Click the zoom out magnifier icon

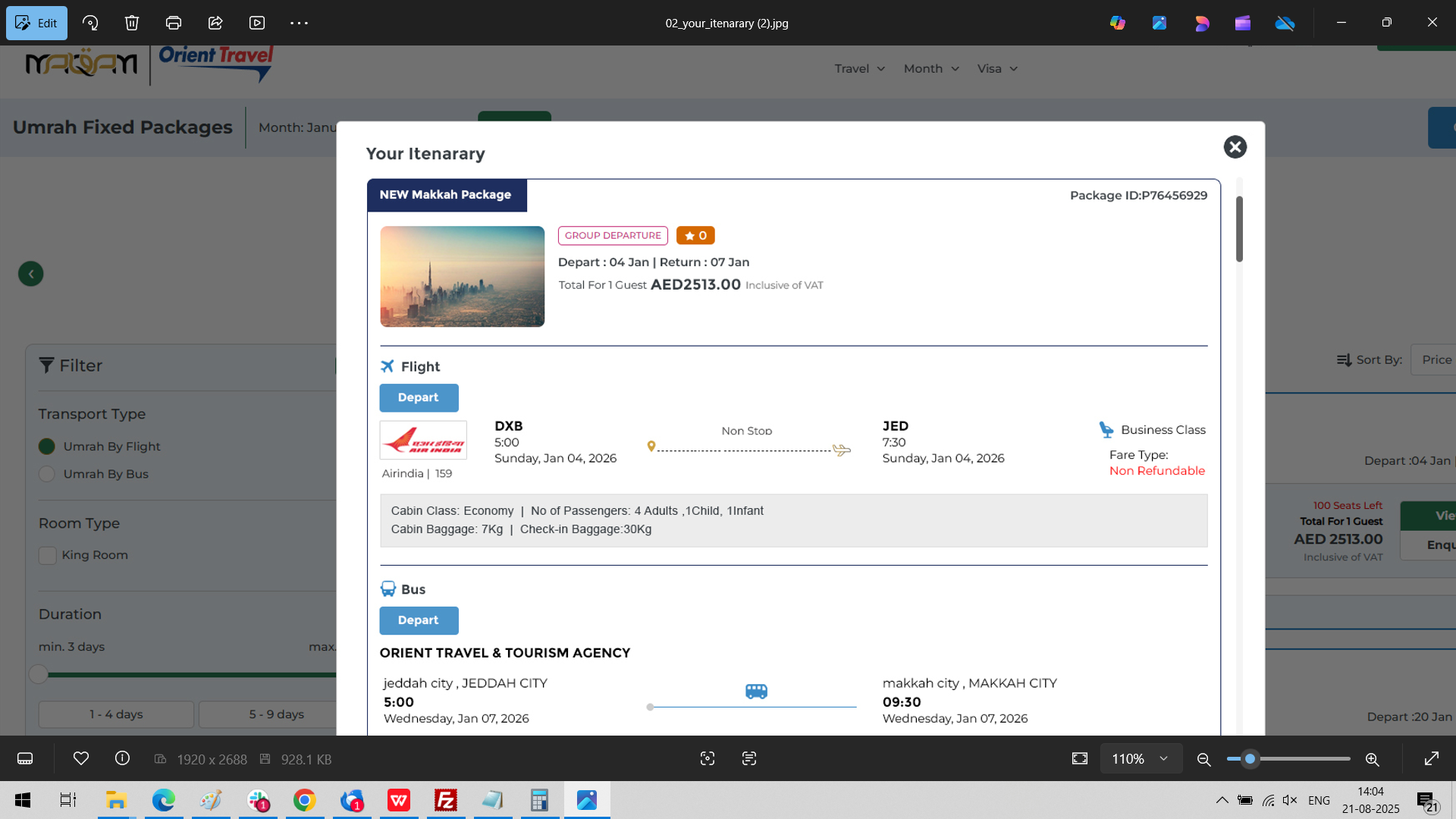click(1203, 759)
